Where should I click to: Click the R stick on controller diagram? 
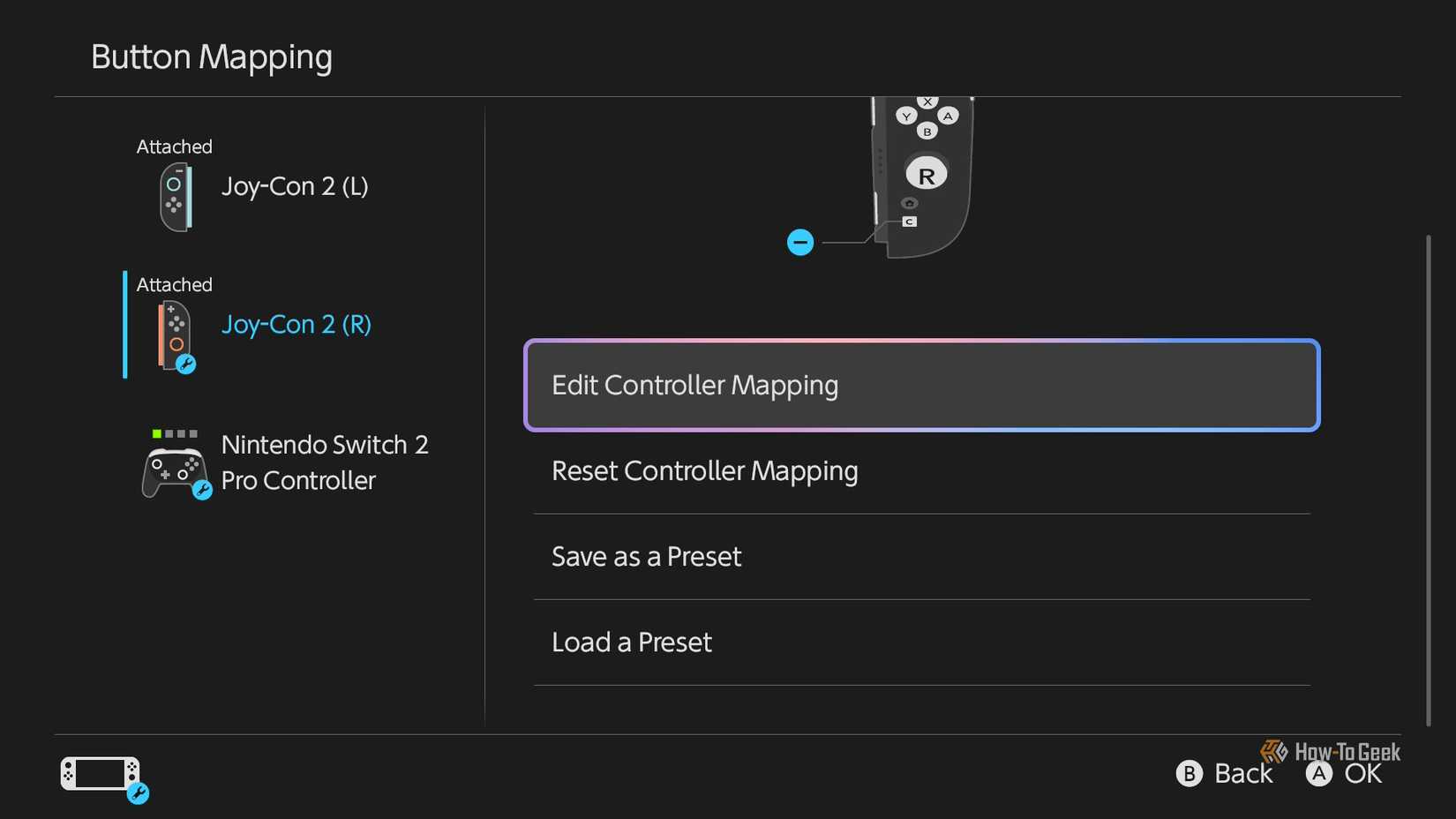[926, 175]
